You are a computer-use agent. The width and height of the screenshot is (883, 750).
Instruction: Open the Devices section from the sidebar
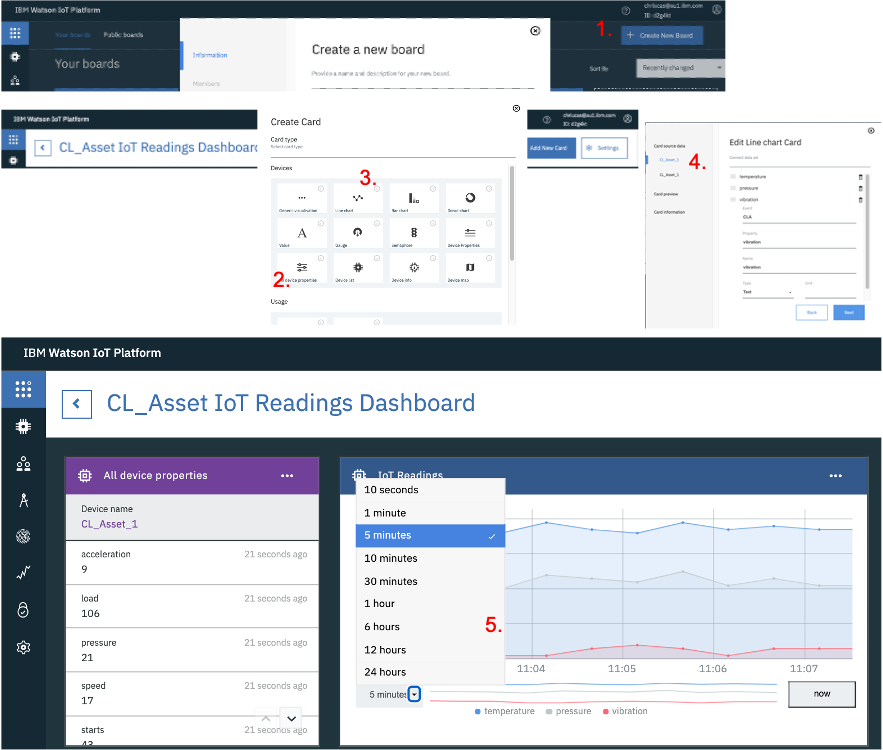[23, 425]
